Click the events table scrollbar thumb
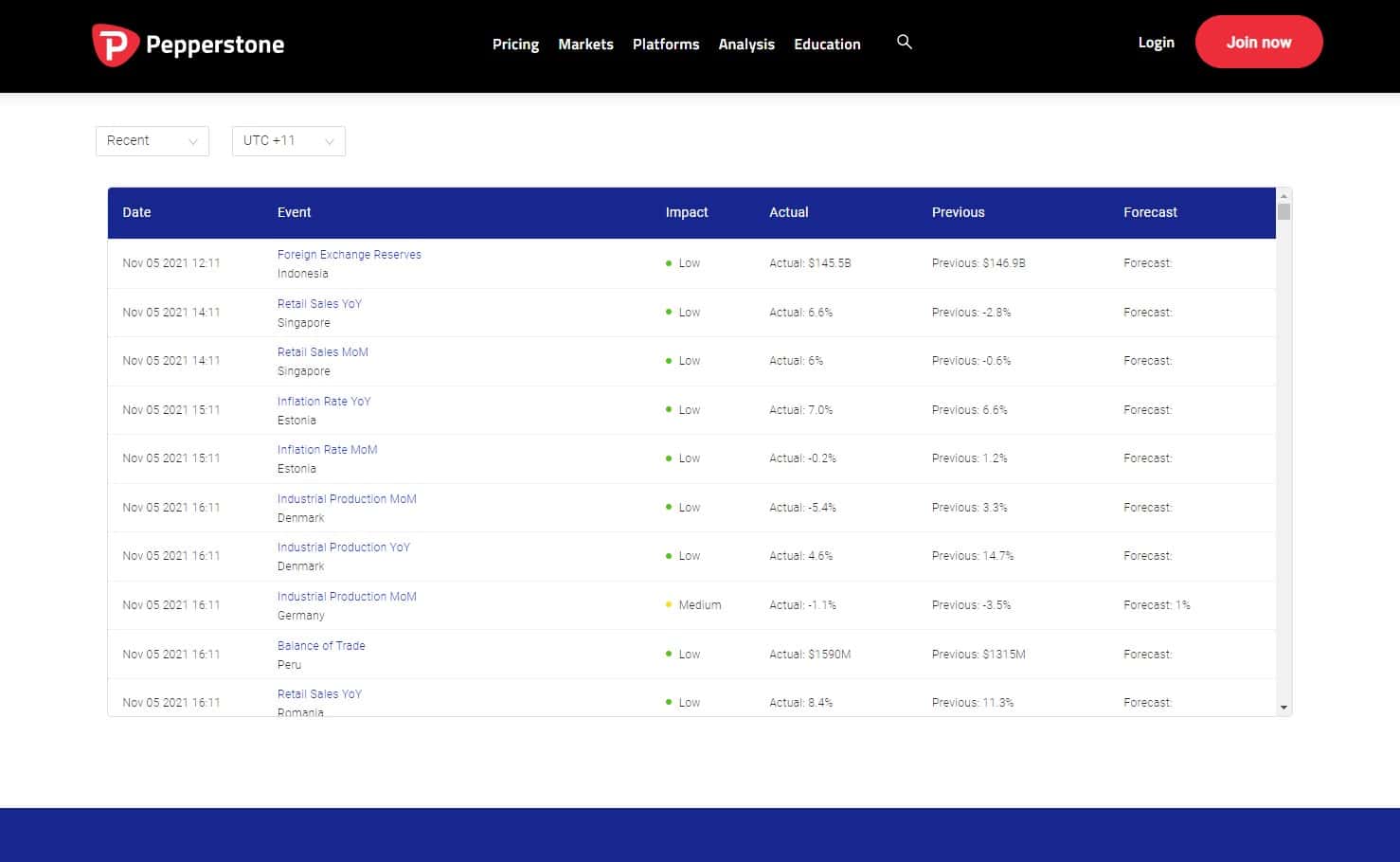 click(x=1283, y=211)
